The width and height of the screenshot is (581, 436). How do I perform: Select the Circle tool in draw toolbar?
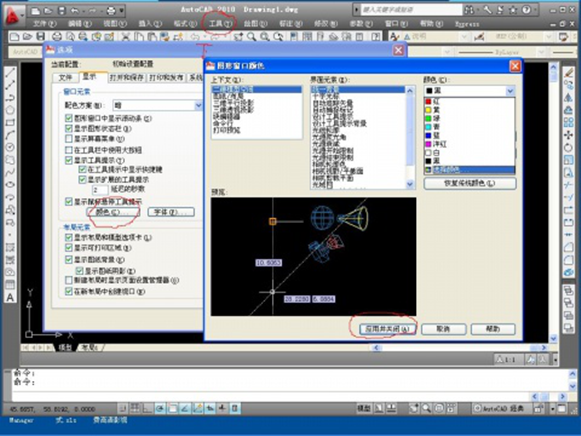pyautogui.click(x=10, y=147)
